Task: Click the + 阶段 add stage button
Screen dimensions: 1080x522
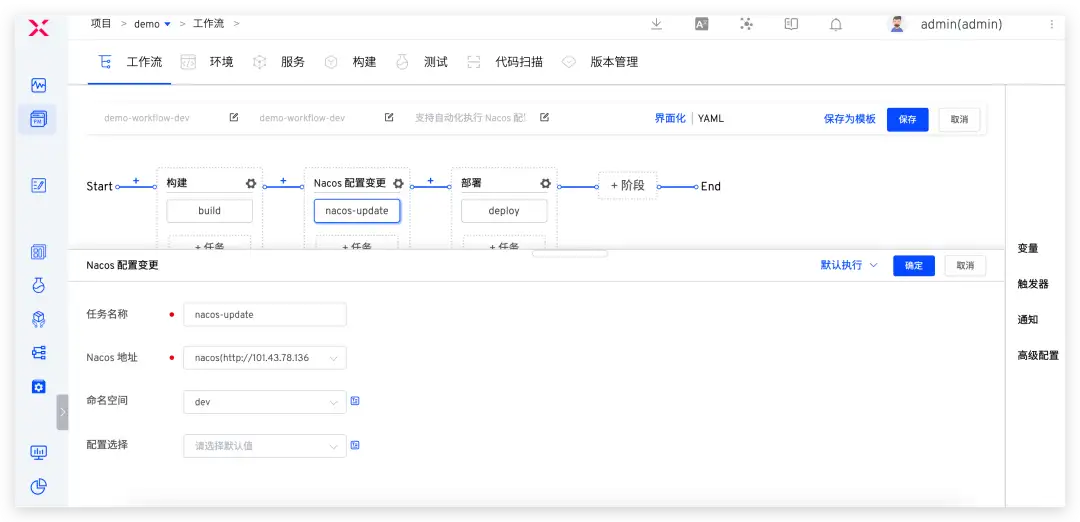Action: click(627, 185)
